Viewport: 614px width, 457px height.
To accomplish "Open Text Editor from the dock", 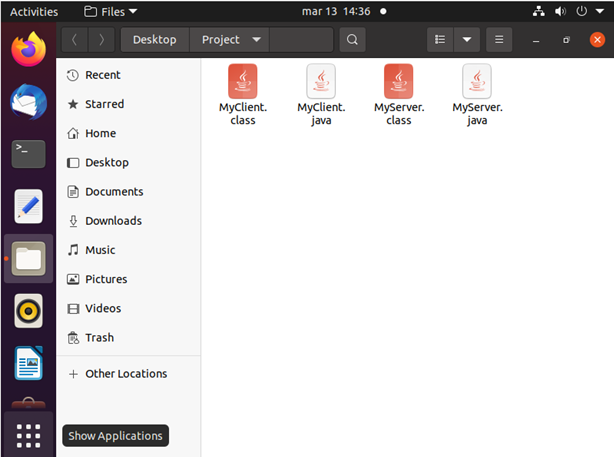I will (x=28, y=206).
